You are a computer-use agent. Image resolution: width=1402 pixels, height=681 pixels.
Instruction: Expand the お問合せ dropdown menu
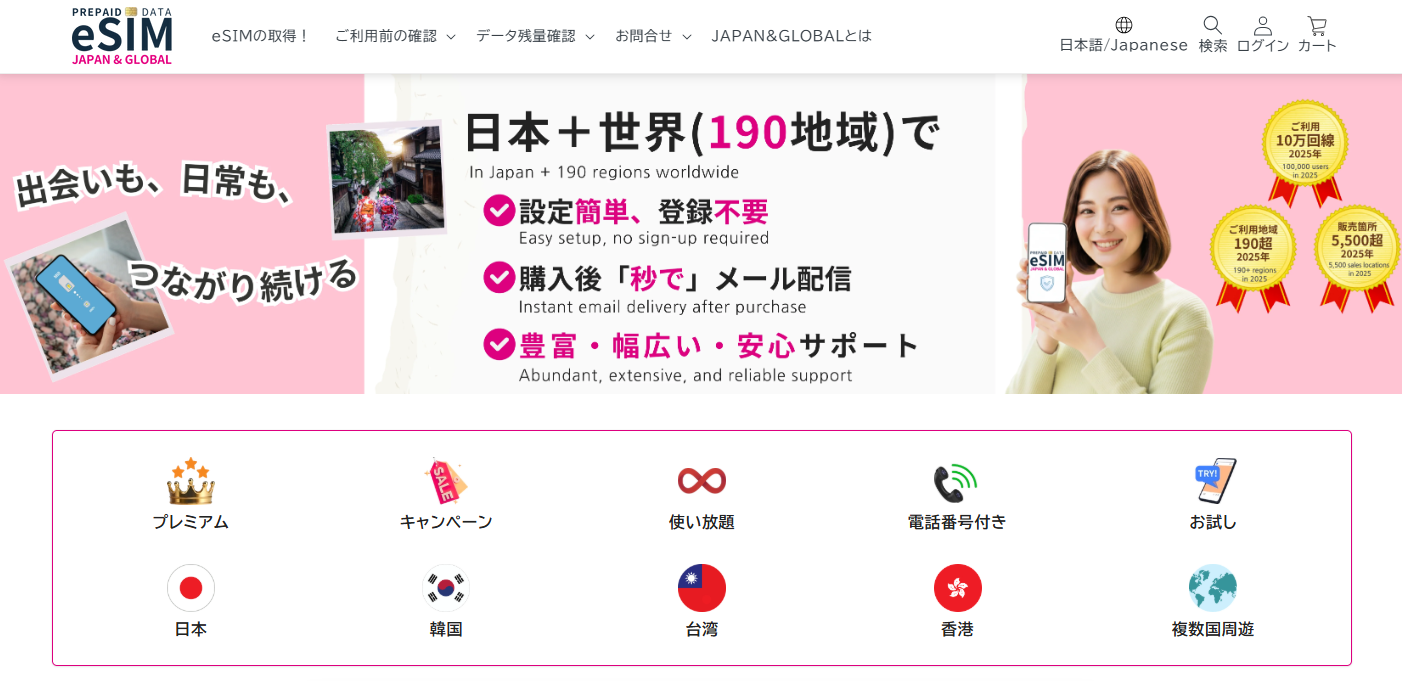click(x=653, y=36)
